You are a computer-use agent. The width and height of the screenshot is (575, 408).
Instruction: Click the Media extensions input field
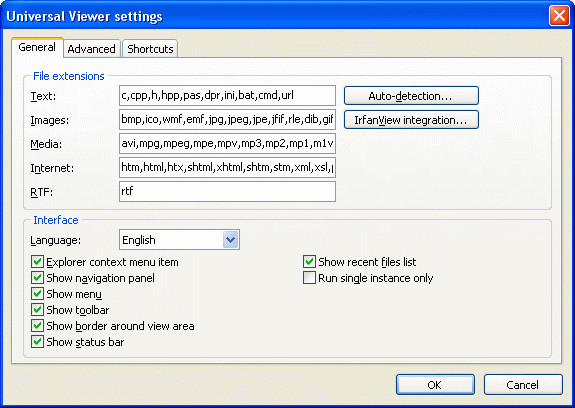[227, 143]
